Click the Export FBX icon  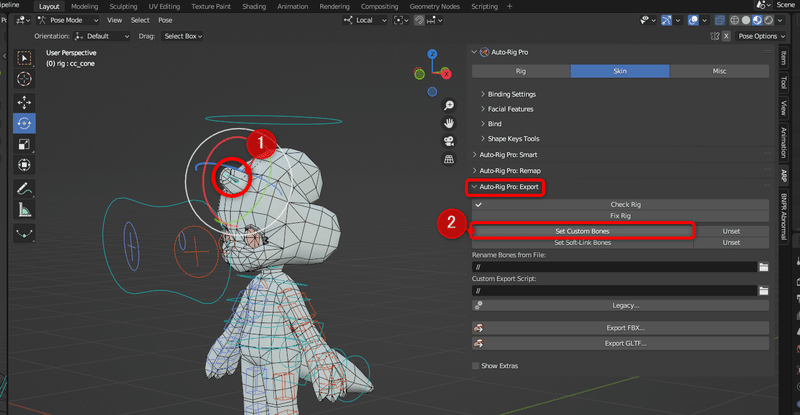click(479, 328)
